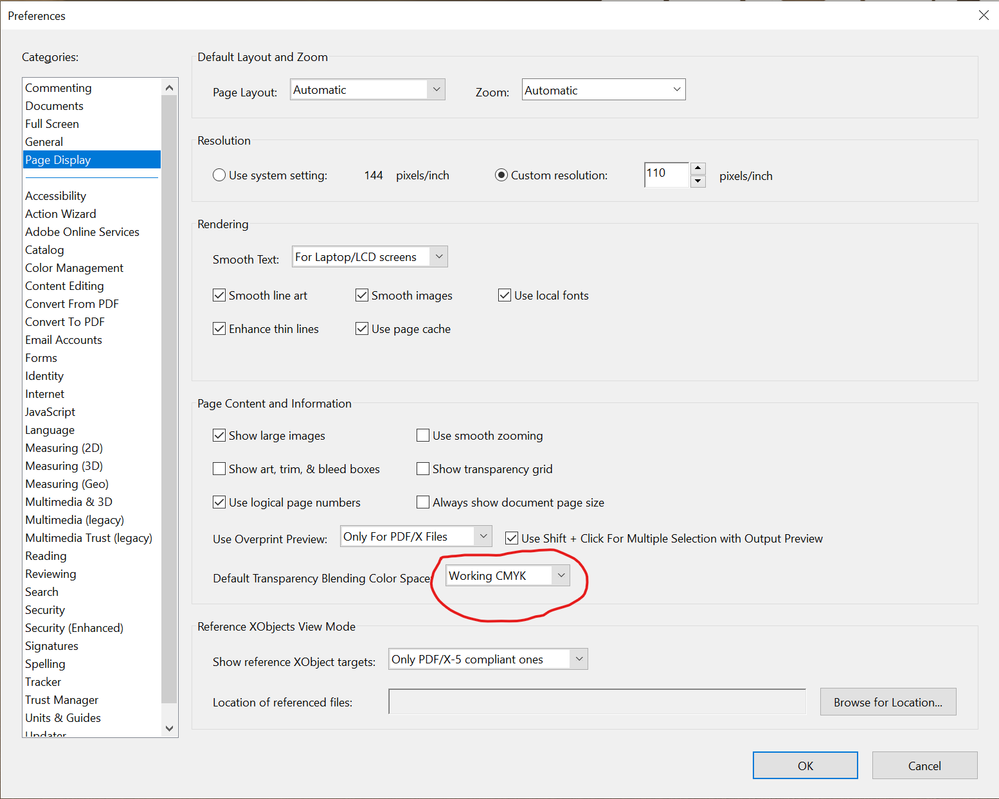Open Zoom Automatic dropdown

point(603,90)
